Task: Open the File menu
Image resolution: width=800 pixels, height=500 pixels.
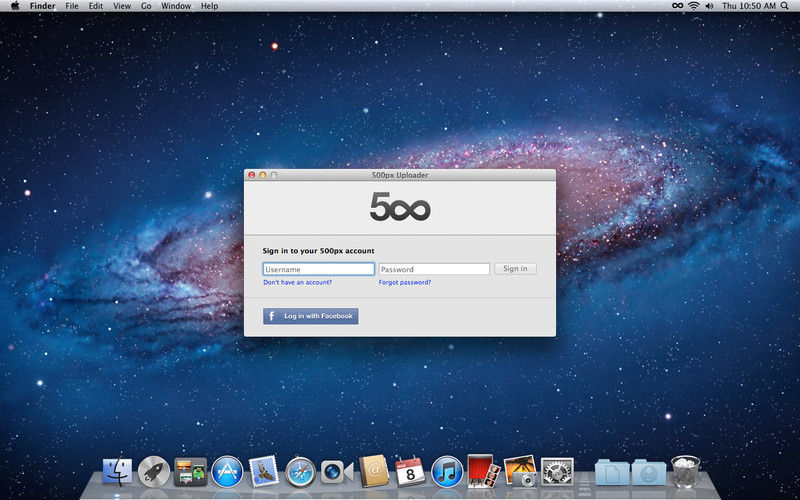Action: (x=72, y=6)
